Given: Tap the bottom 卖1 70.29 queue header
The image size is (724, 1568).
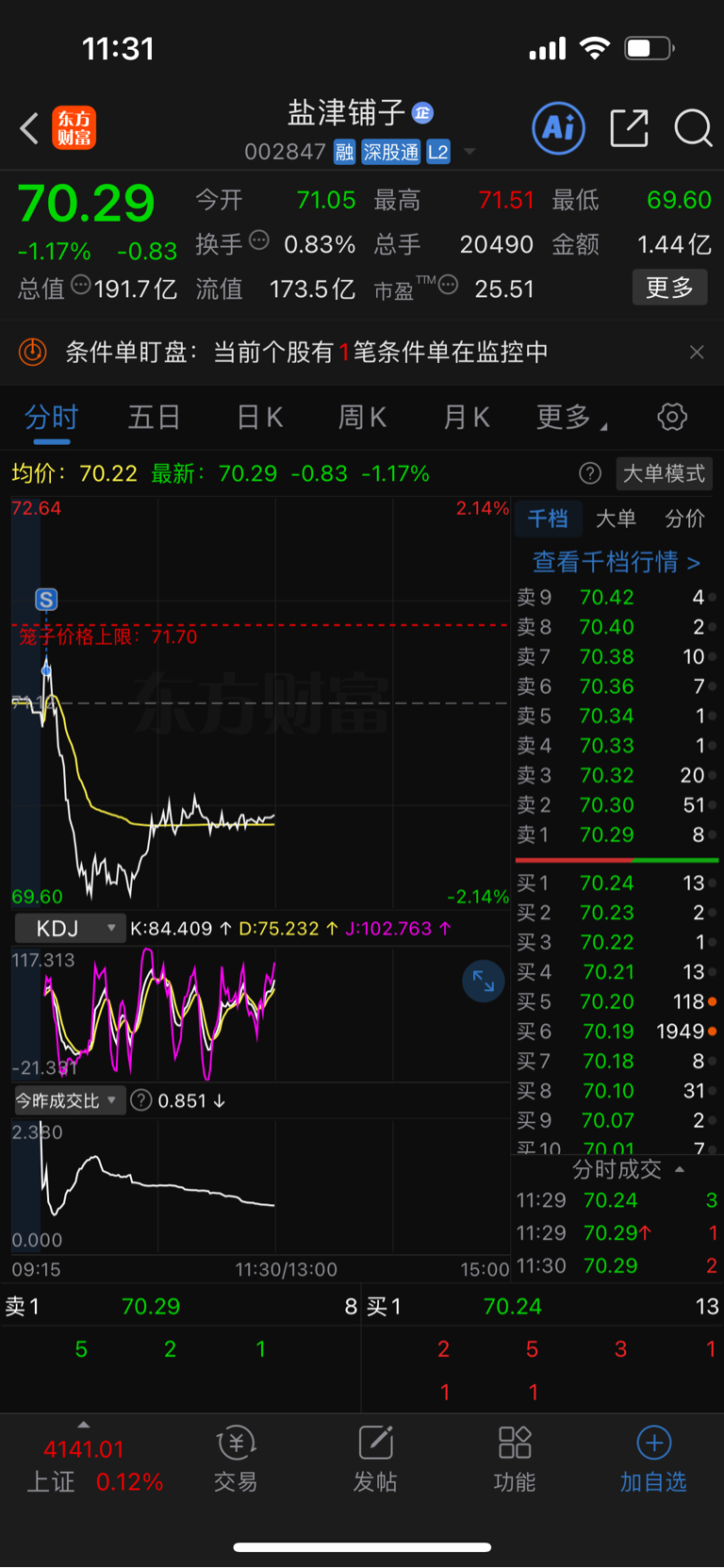Looking at the screenshot, I should click(181, 1307).
